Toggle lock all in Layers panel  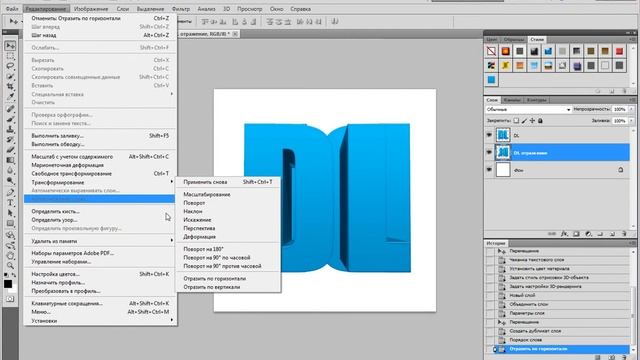(540, 121)
